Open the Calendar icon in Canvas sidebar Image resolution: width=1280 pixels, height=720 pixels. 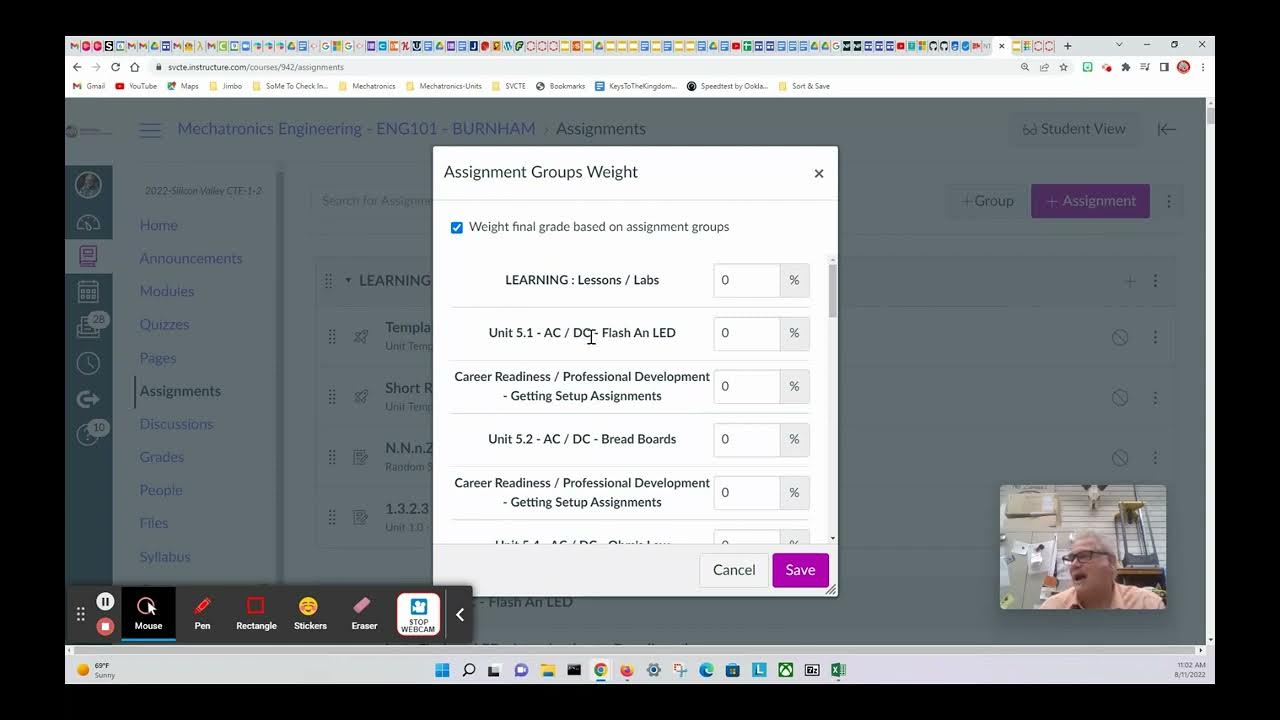coord(88,291)
